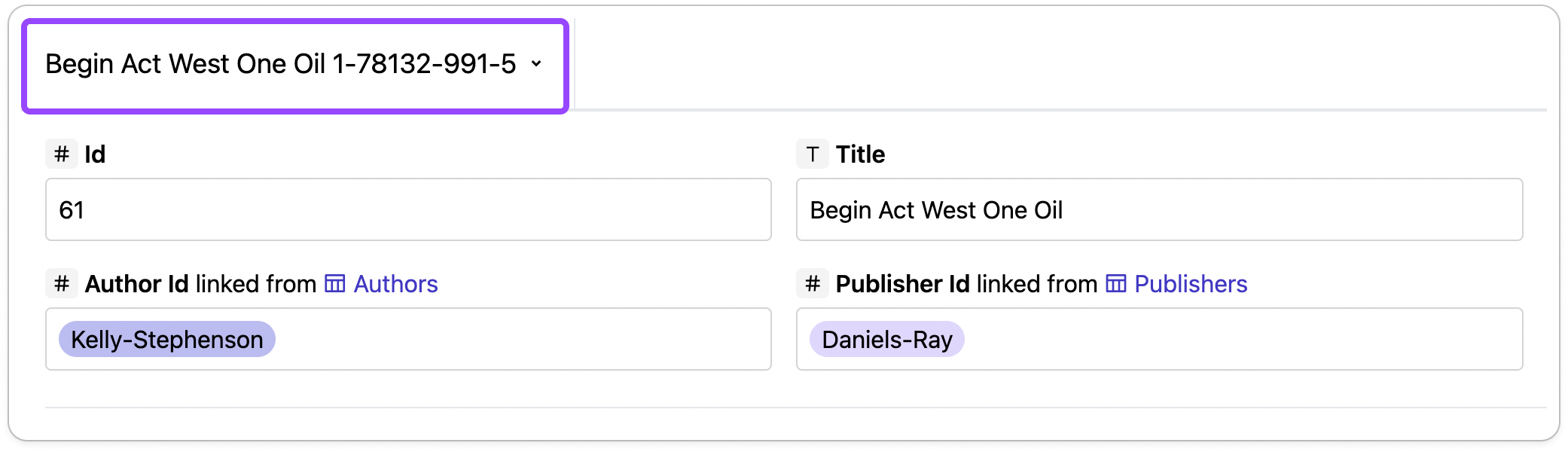Click the hash icon beside Id label
Viewport: 1568px width, 452px height.
[62, 154]
